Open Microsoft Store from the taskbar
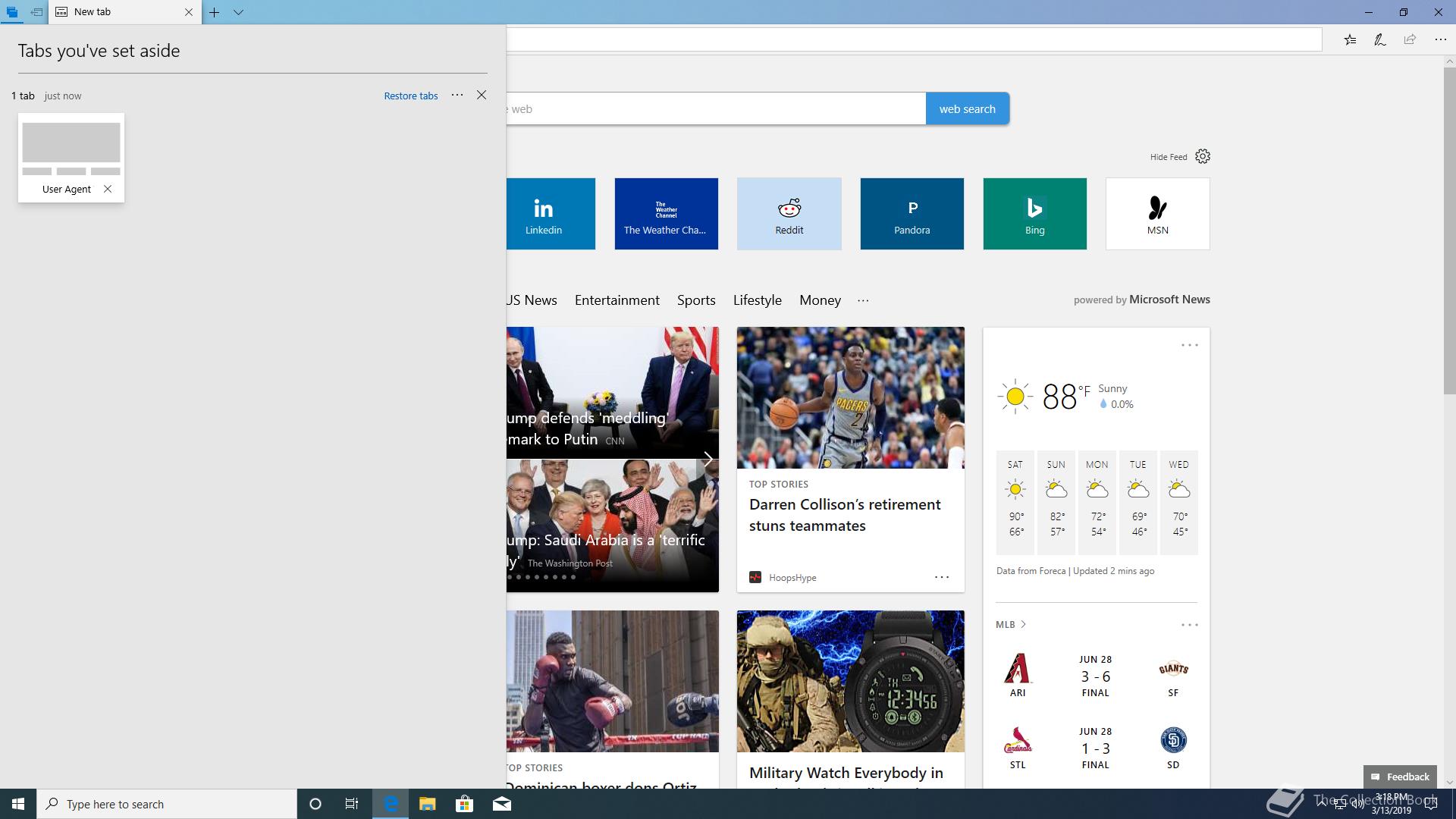Viewport: 1456px width, 819px height. coord(464,804)
